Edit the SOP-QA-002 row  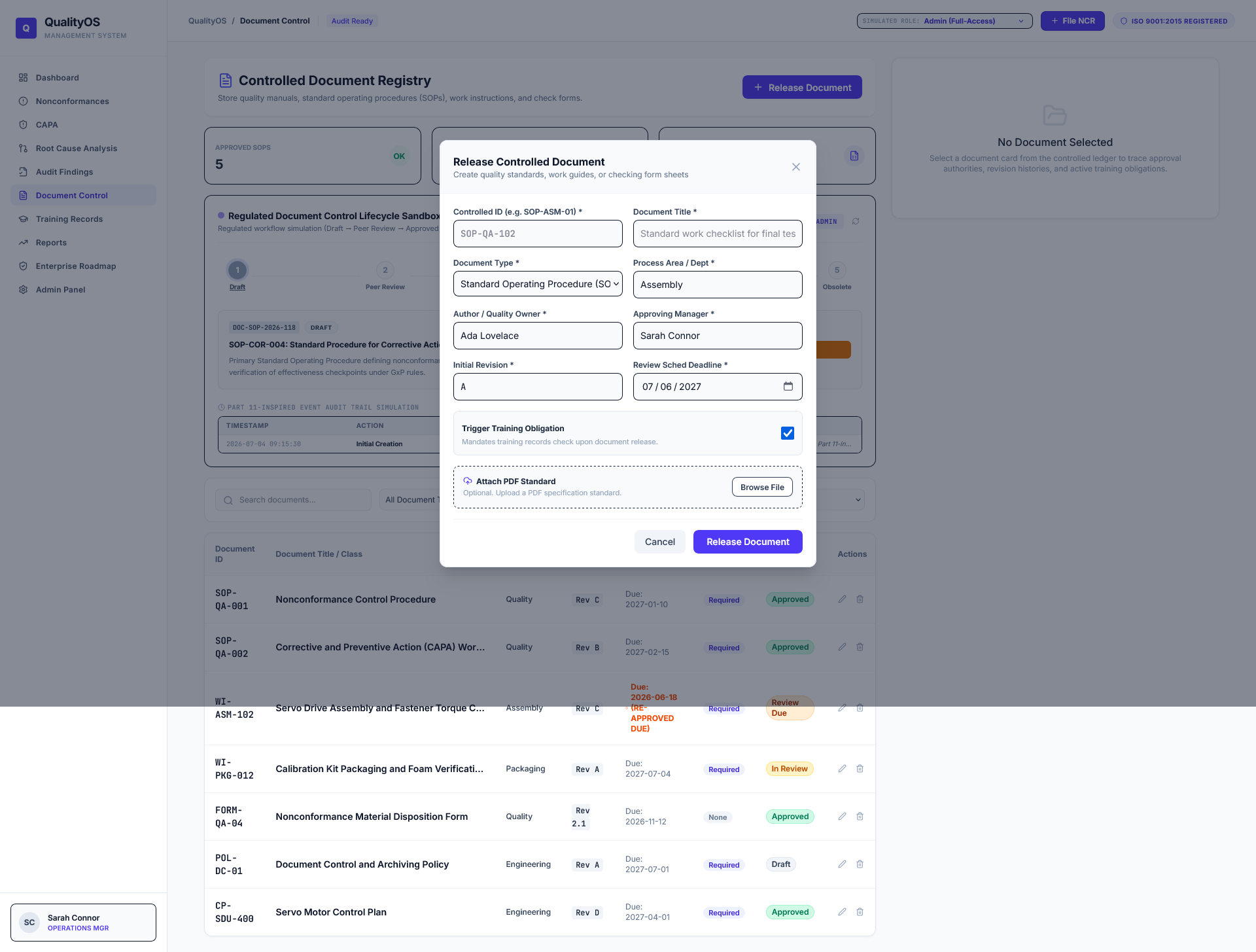(x=843, y=647)
